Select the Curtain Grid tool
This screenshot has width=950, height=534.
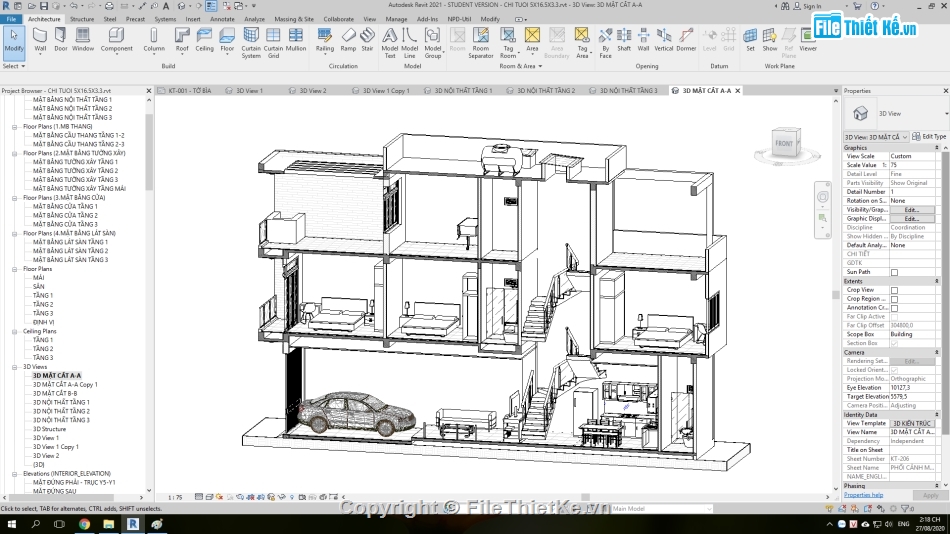[273, 43]
